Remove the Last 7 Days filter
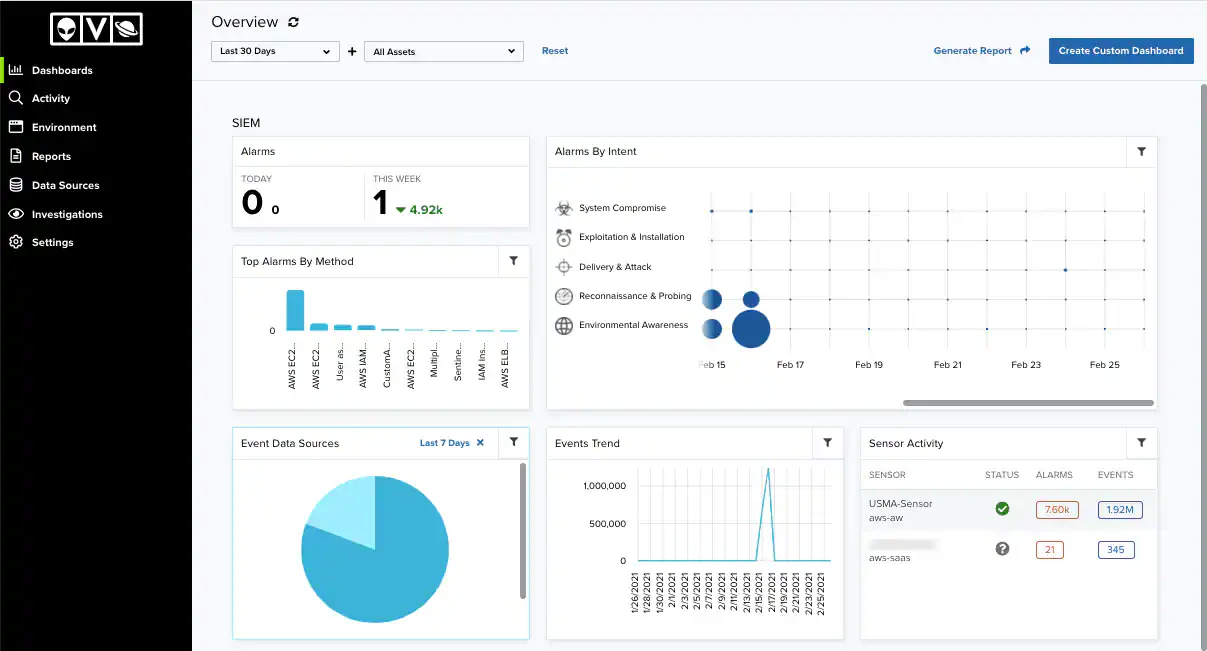Image resolution: width=1207 pixels, height=651 pixels. (480, 443)
